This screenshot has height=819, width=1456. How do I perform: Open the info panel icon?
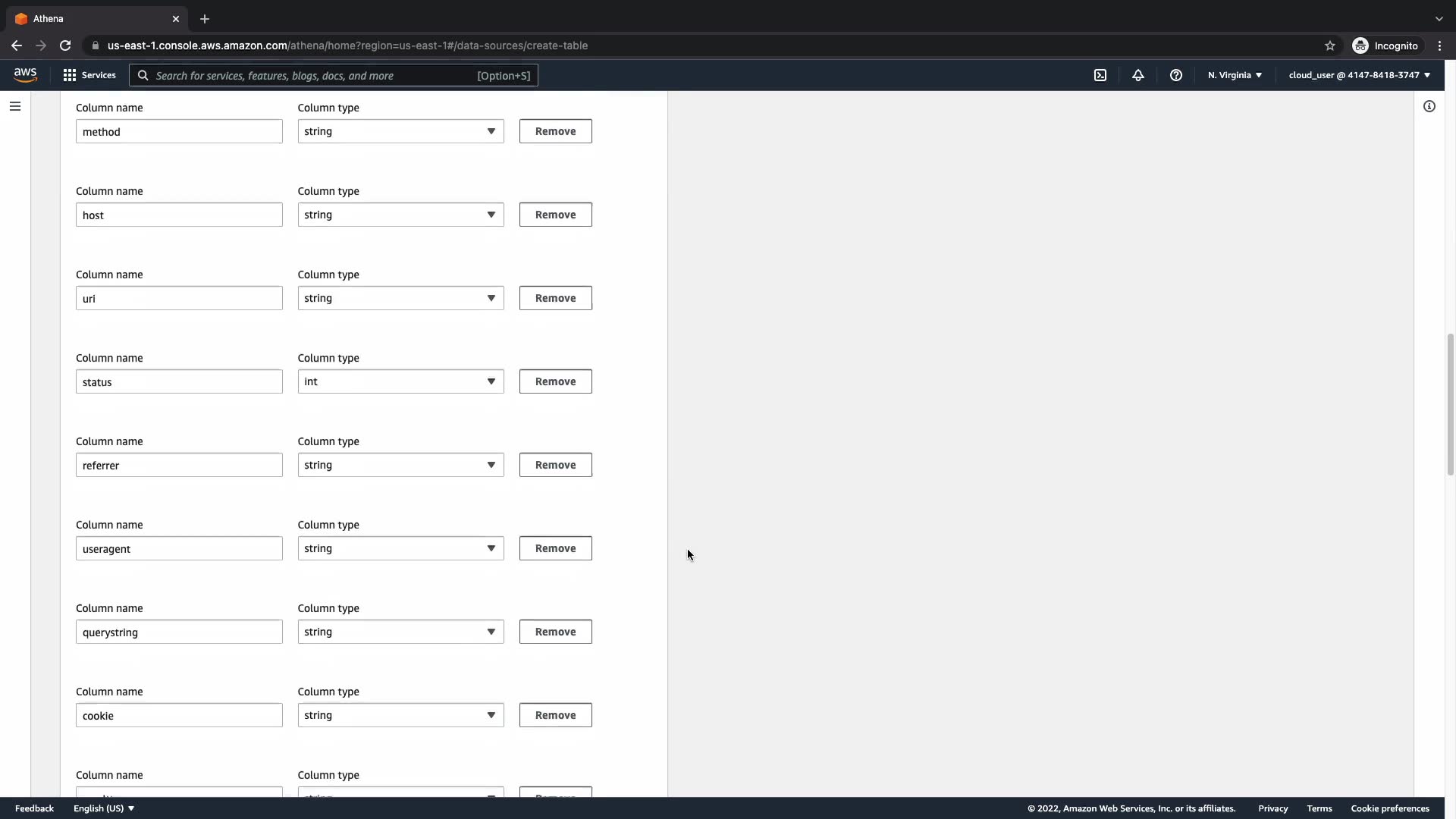pyautogui.click(x=1429, y=106)
